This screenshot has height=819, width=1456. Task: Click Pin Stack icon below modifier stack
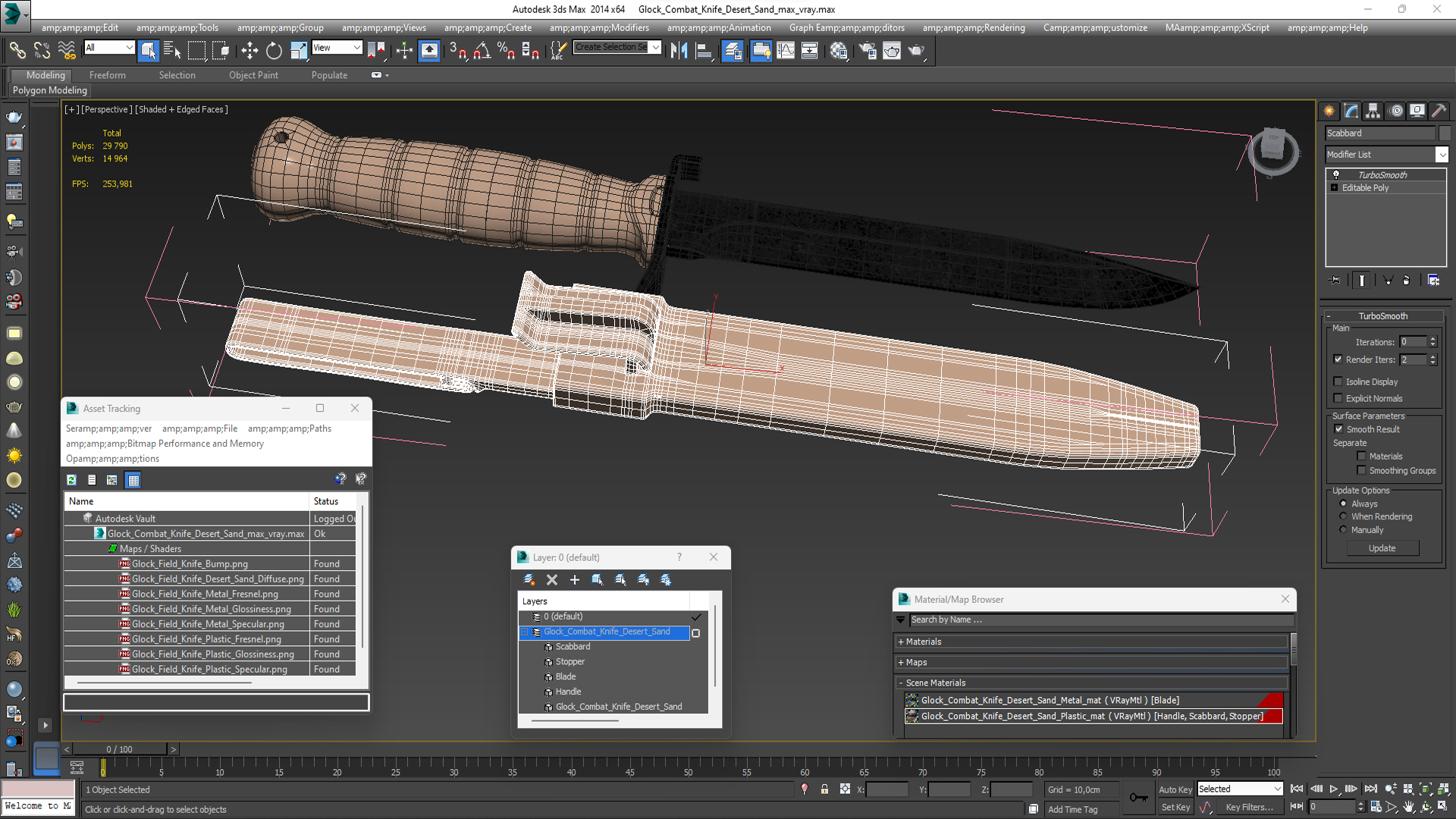coord(1335,280)
